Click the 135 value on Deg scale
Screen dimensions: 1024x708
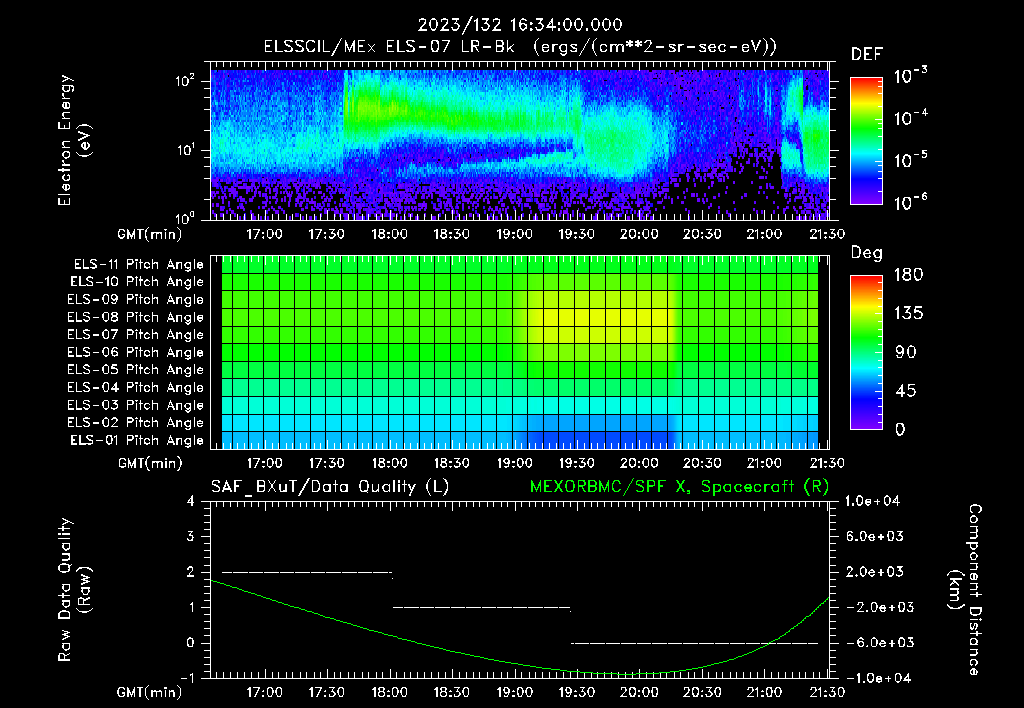(908, 314)
